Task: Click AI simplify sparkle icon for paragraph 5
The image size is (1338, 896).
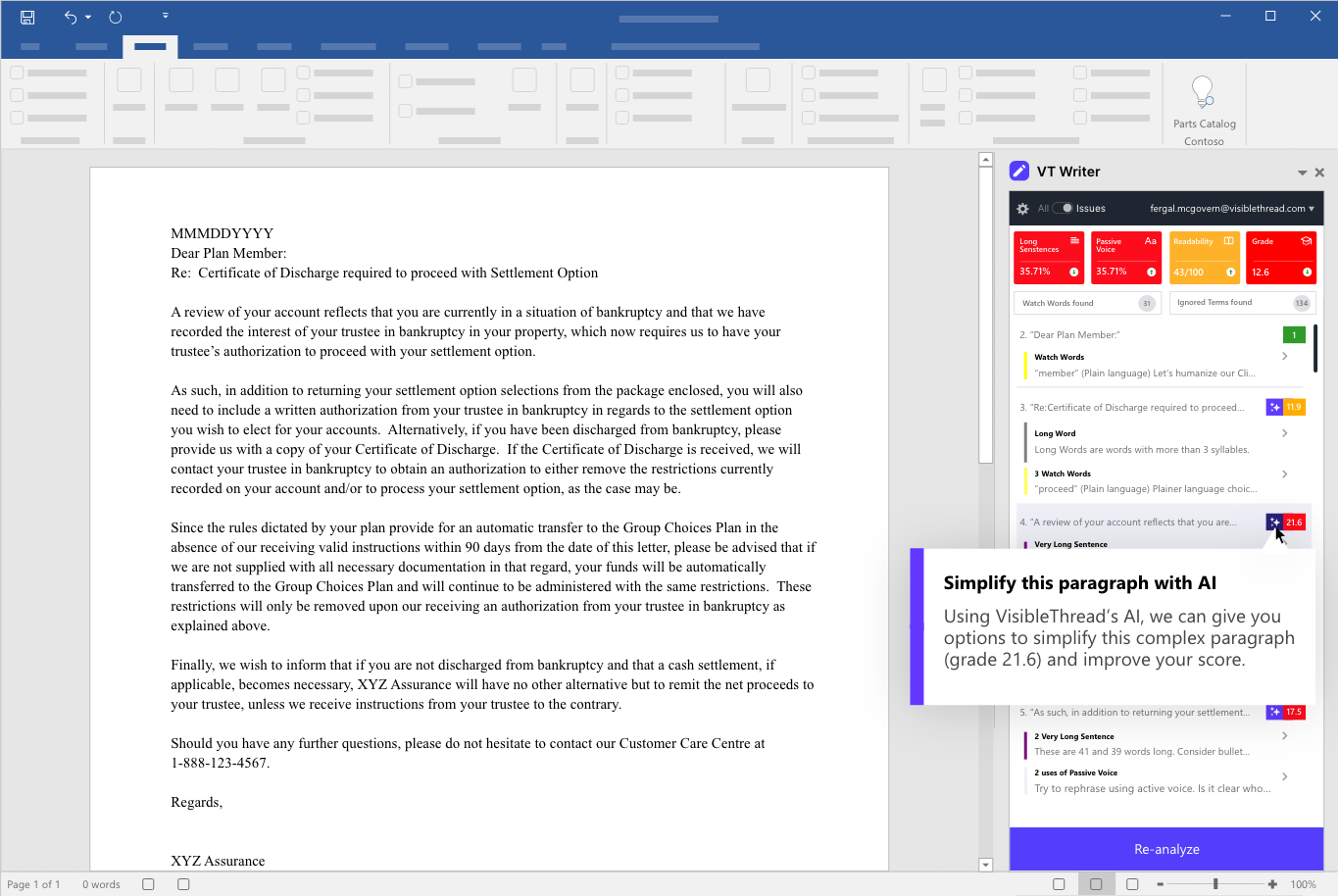Action: point(1274,712)
